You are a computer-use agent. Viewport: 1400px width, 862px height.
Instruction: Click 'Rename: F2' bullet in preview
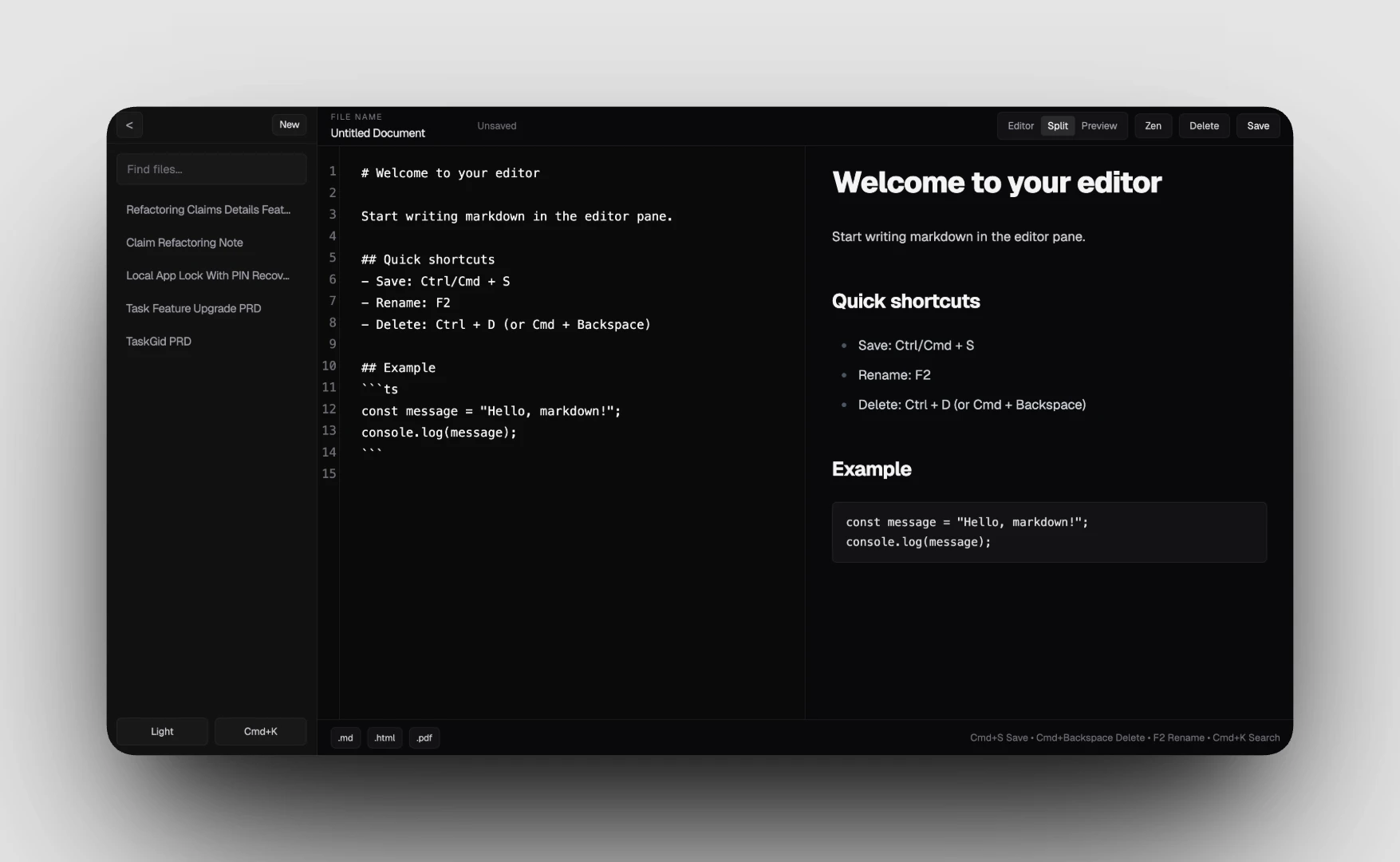tap(894, 375)
